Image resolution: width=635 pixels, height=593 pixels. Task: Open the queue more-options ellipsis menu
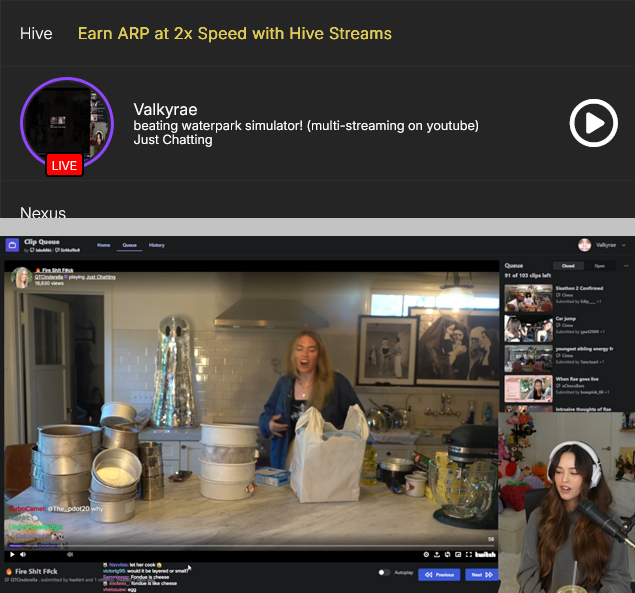(624, 266)
